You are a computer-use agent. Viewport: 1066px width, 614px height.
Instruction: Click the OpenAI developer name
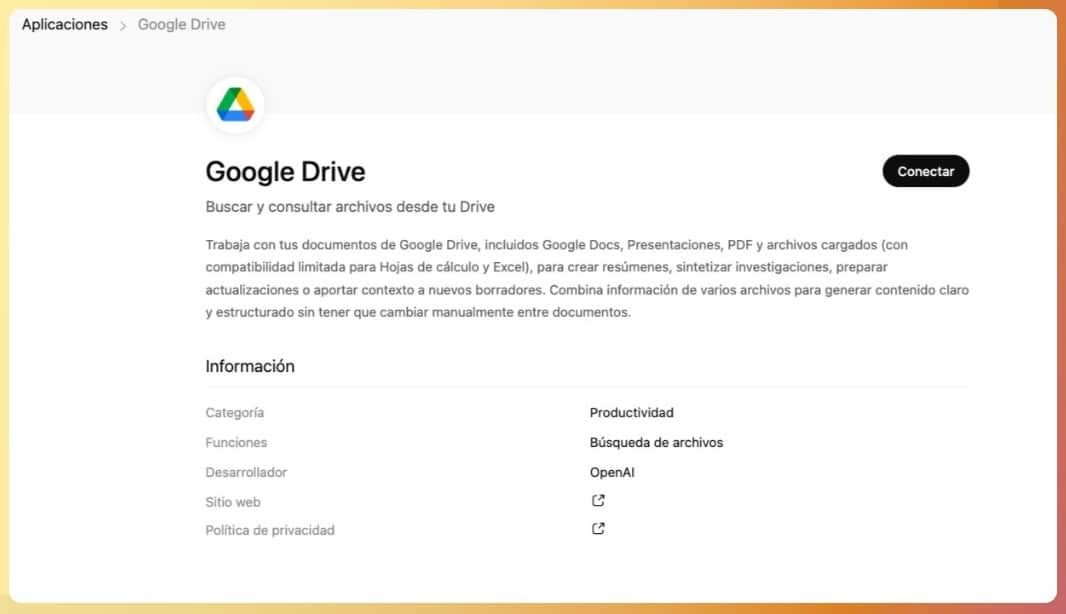[611, 472]
